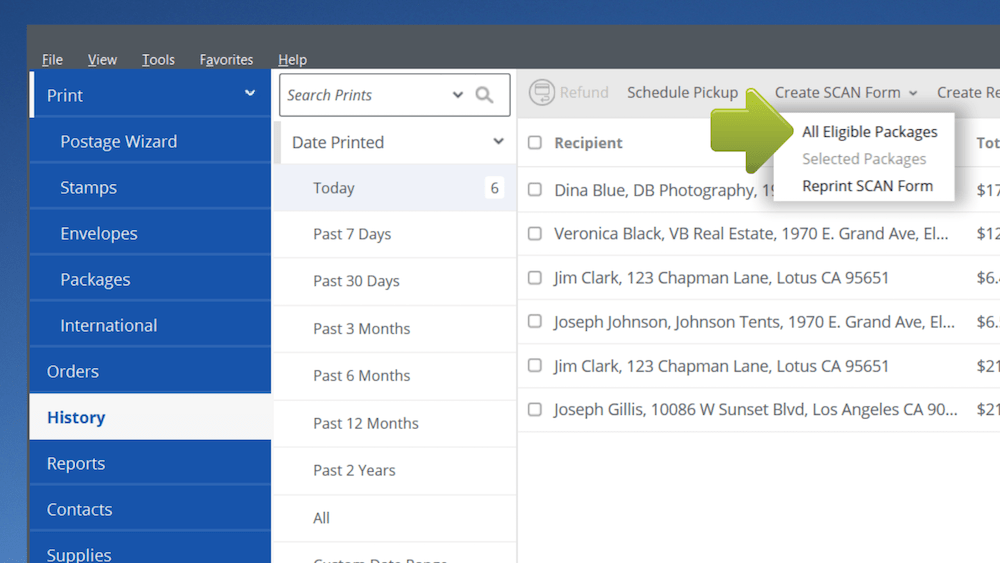Screen dimensions: 1000x563
Task: Expand the Date Printed dropdown
Action: [498, 142]
